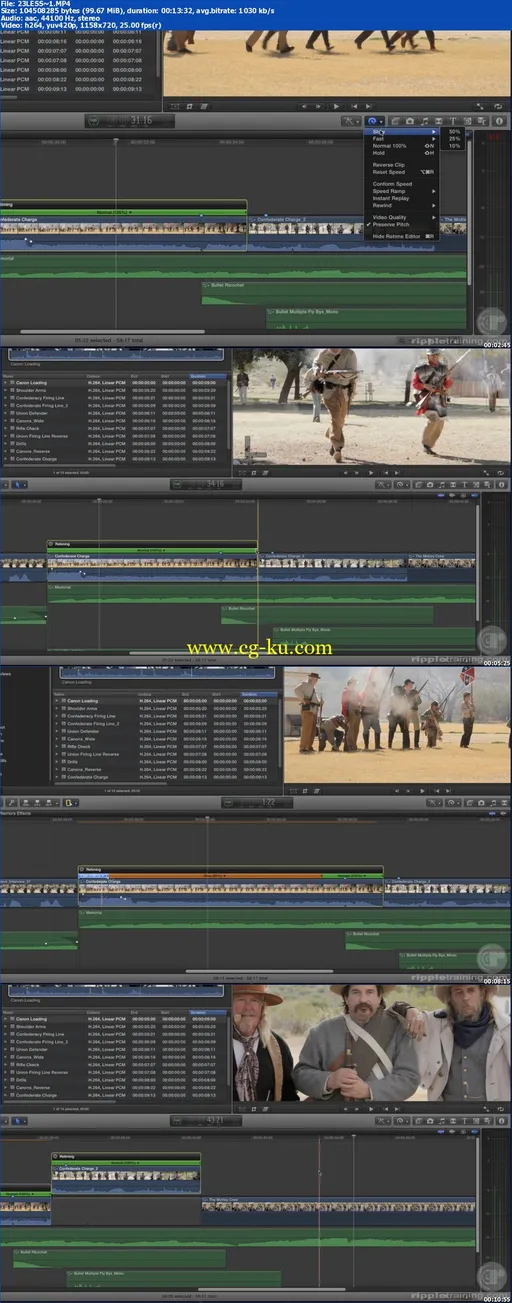Open the Fast submenu in retime menu
512x1303 pixels.
(404, 138)
